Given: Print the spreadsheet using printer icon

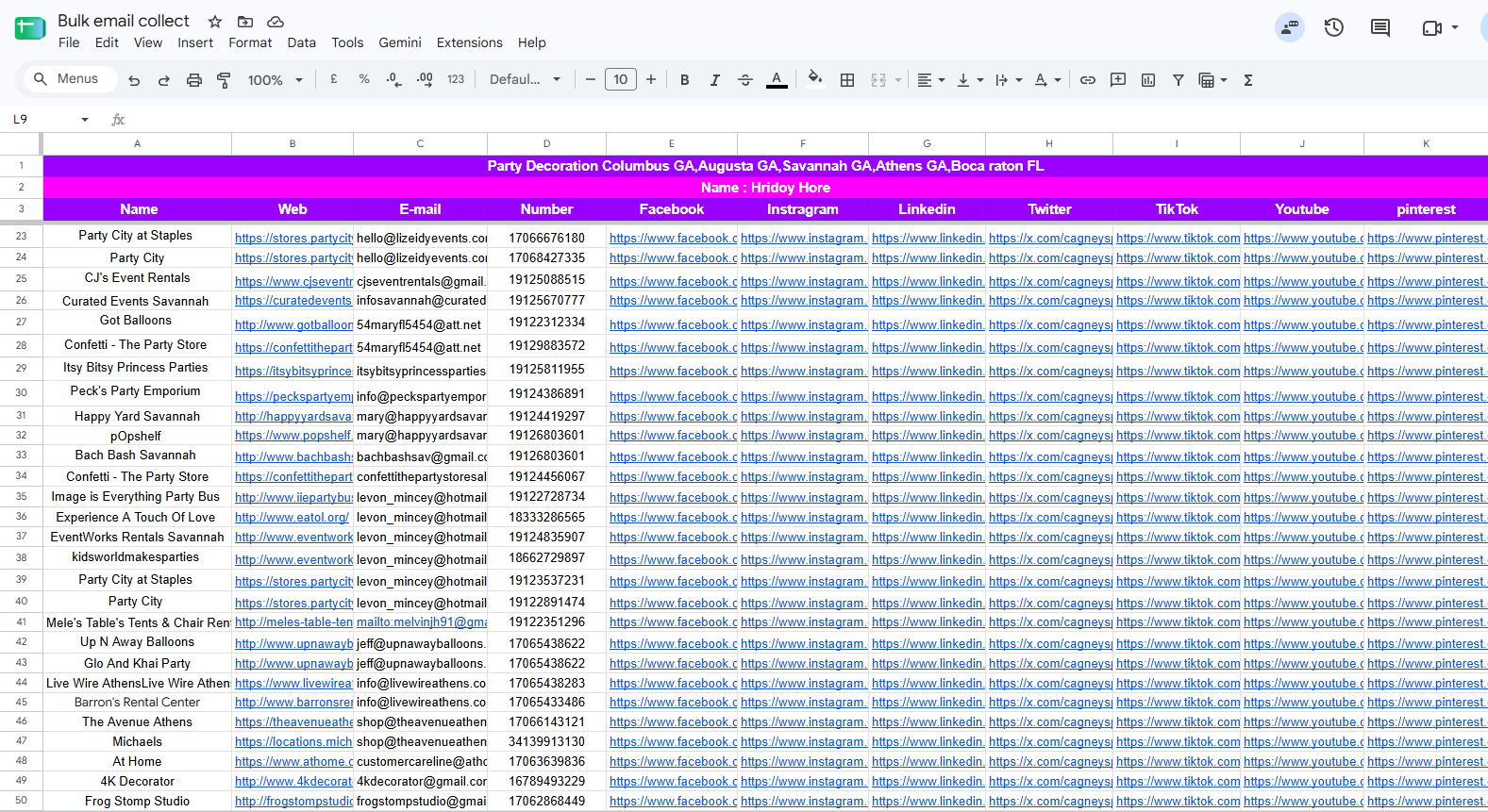Looking at the screenshot, I should (194, 80).
